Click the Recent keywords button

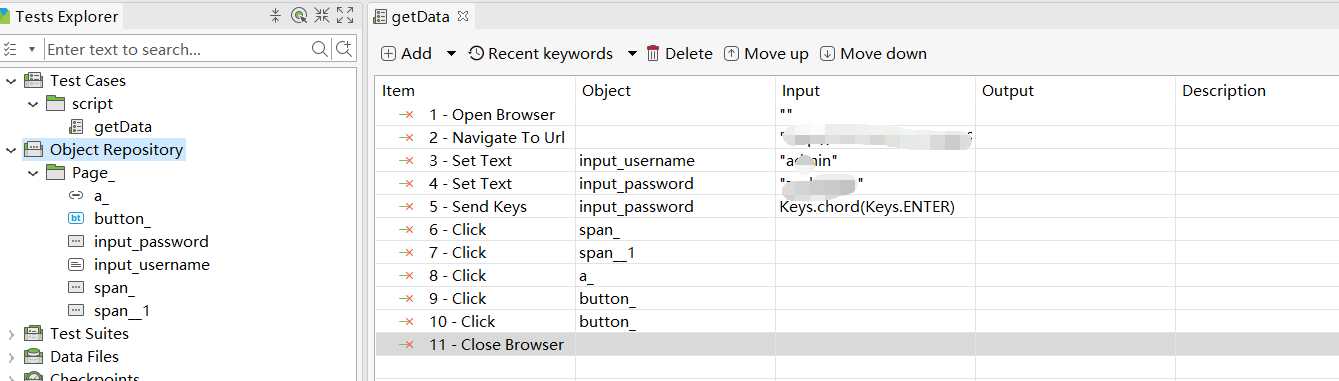541,53
